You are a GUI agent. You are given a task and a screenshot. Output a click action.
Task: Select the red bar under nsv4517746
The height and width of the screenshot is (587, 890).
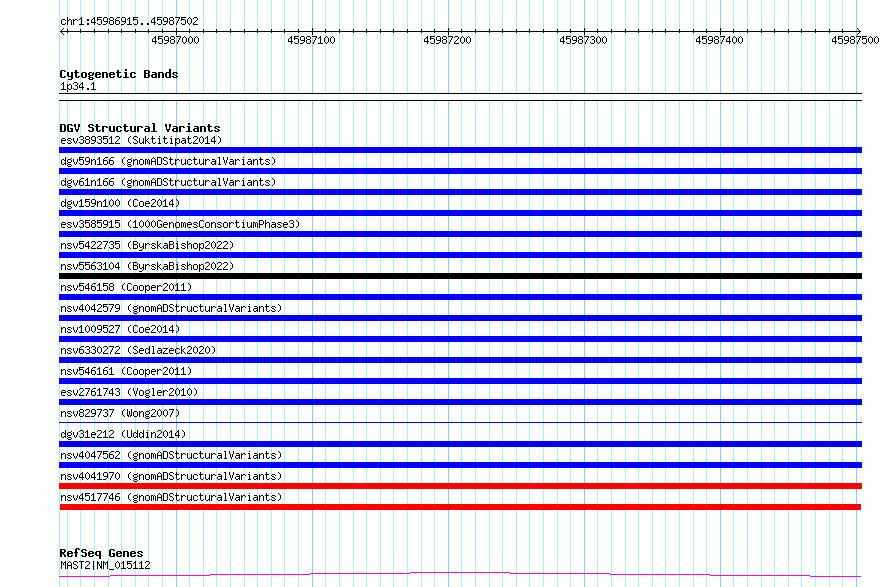460,507
